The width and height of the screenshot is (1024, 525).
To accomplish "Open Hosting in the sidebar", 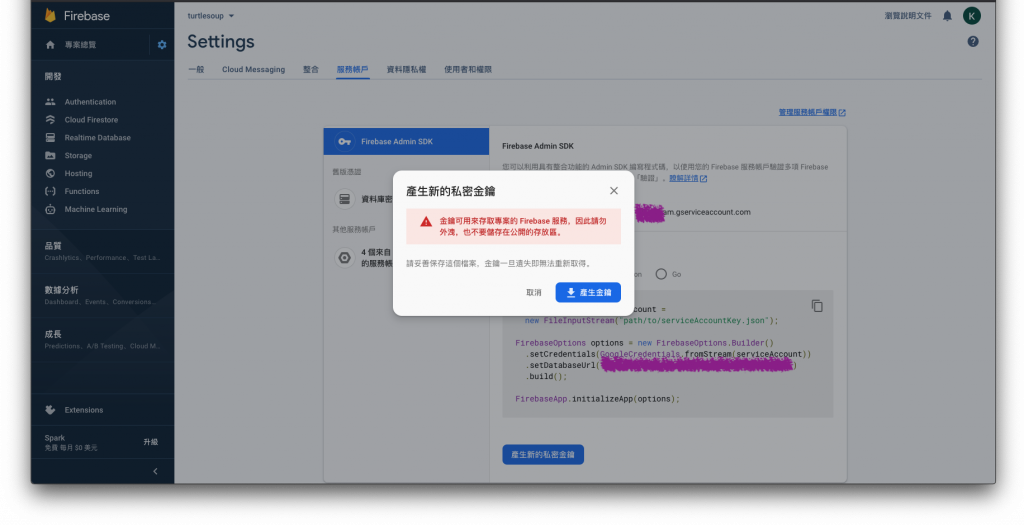I will point(78,174).
